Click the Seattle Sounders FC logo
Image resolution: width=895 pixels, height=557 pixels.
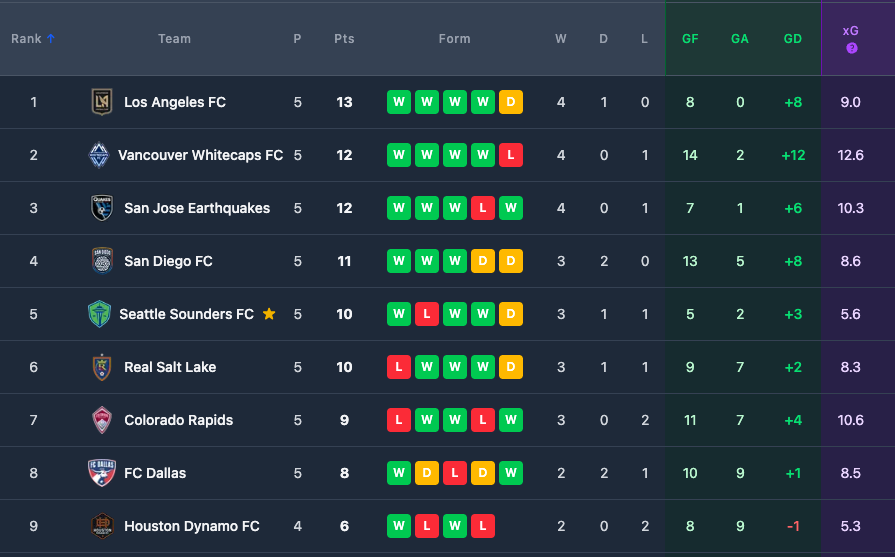coord(100,314)
